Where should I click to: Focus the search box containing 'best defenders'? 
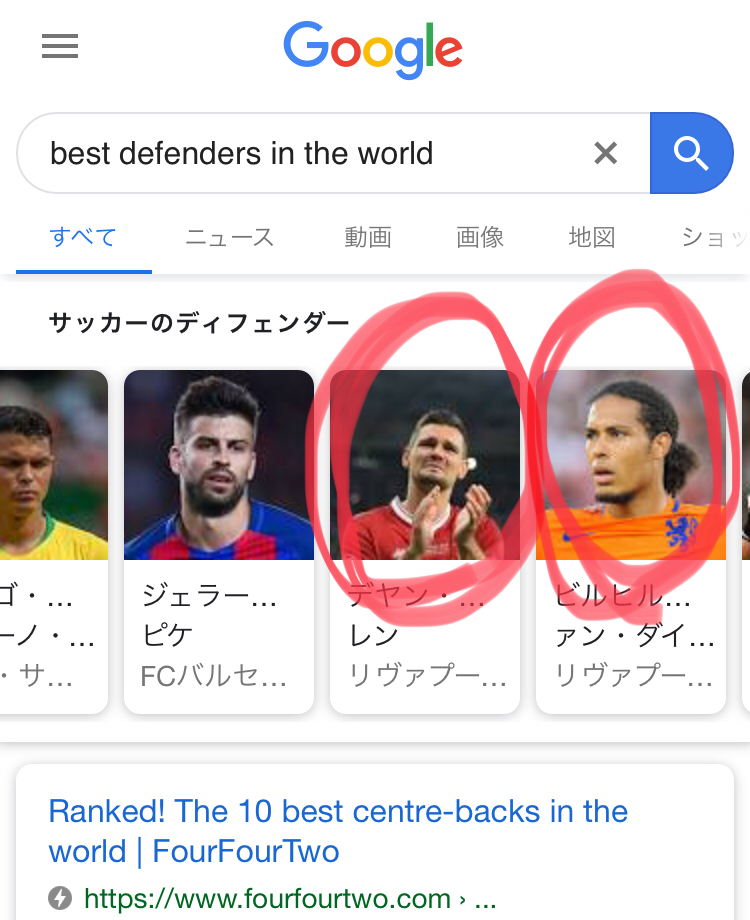pyautogui.click(x=300, y=153)
